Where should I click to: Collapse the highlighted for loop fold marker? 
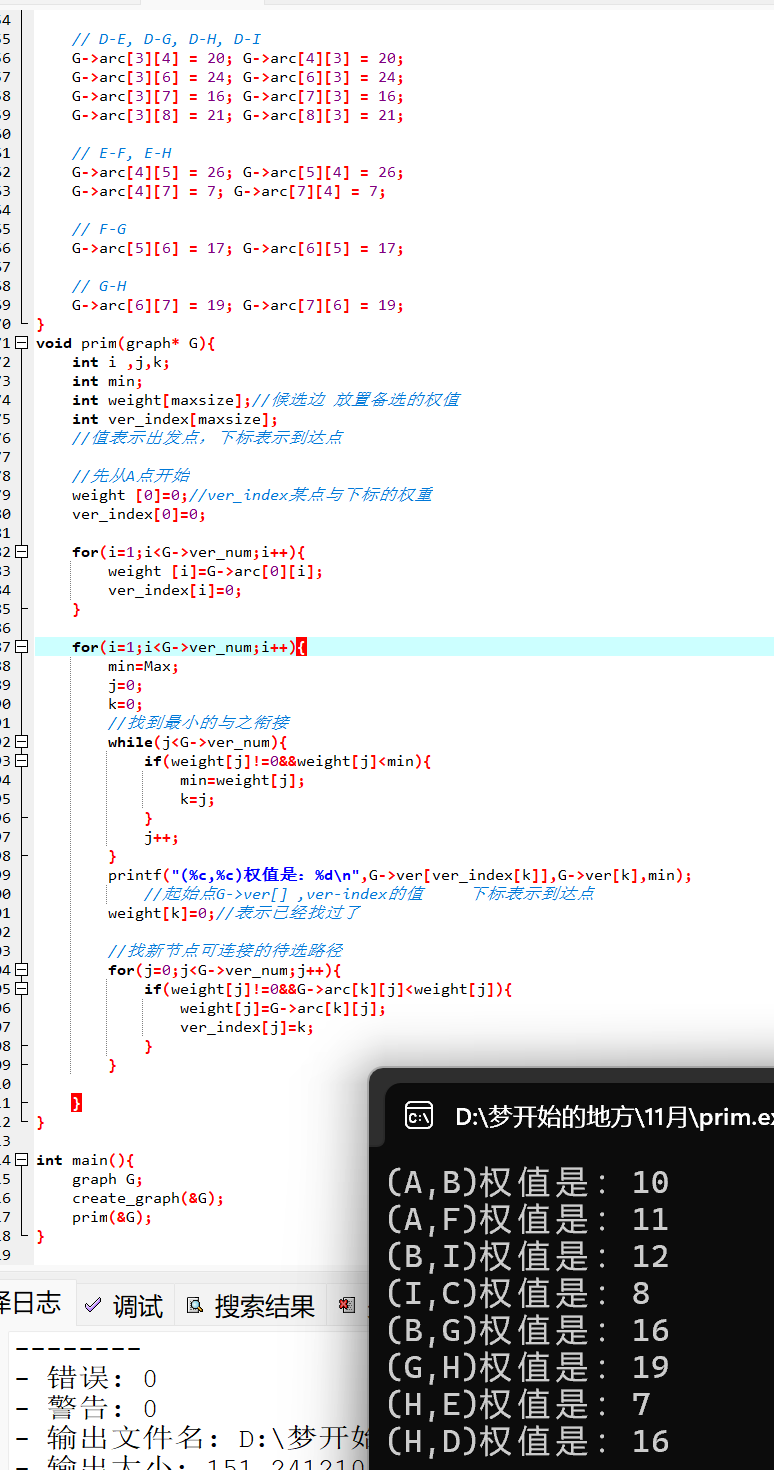click(x=21, y=647)
